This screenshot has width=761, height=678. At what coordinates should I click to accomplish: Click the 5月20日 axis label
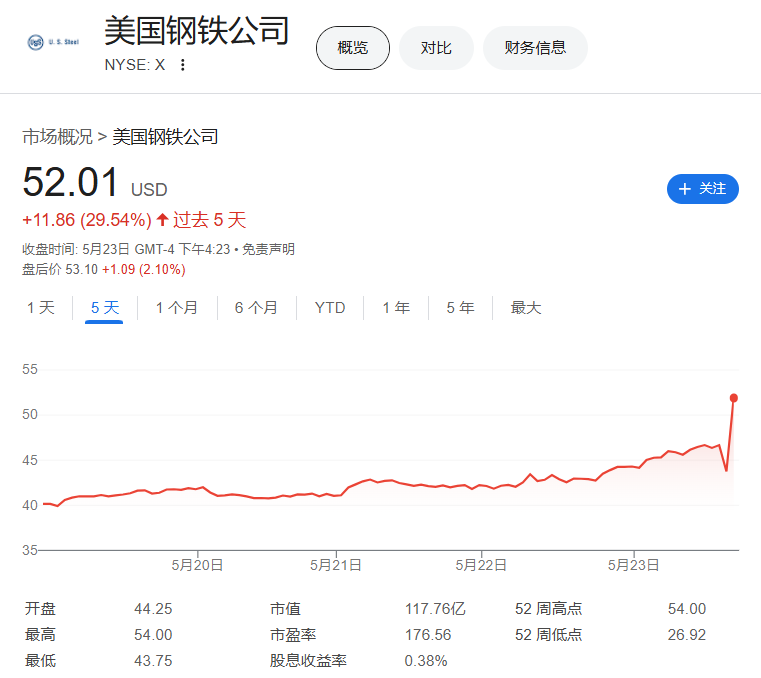(197, 565)
